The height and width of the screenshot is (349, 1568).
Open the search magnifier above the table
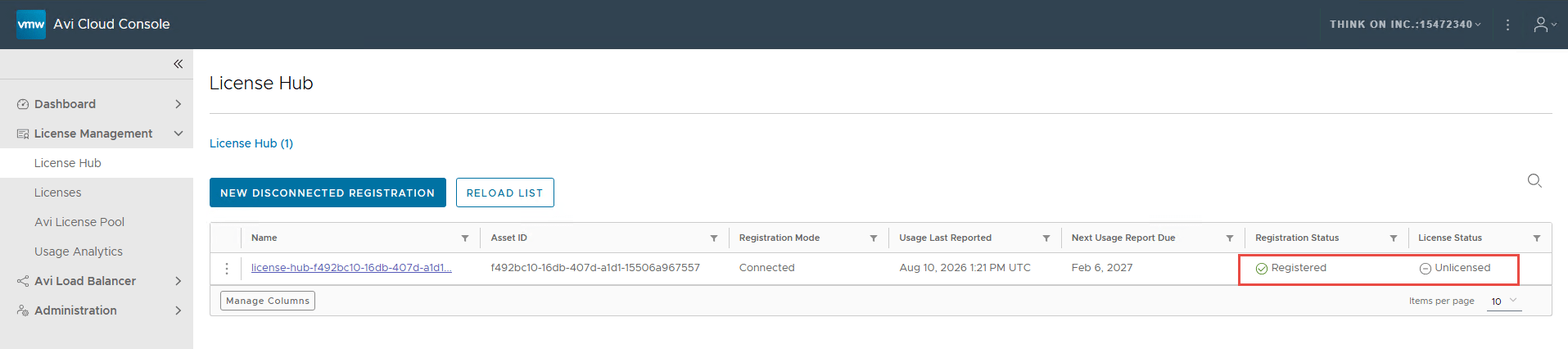point(1534,180)
